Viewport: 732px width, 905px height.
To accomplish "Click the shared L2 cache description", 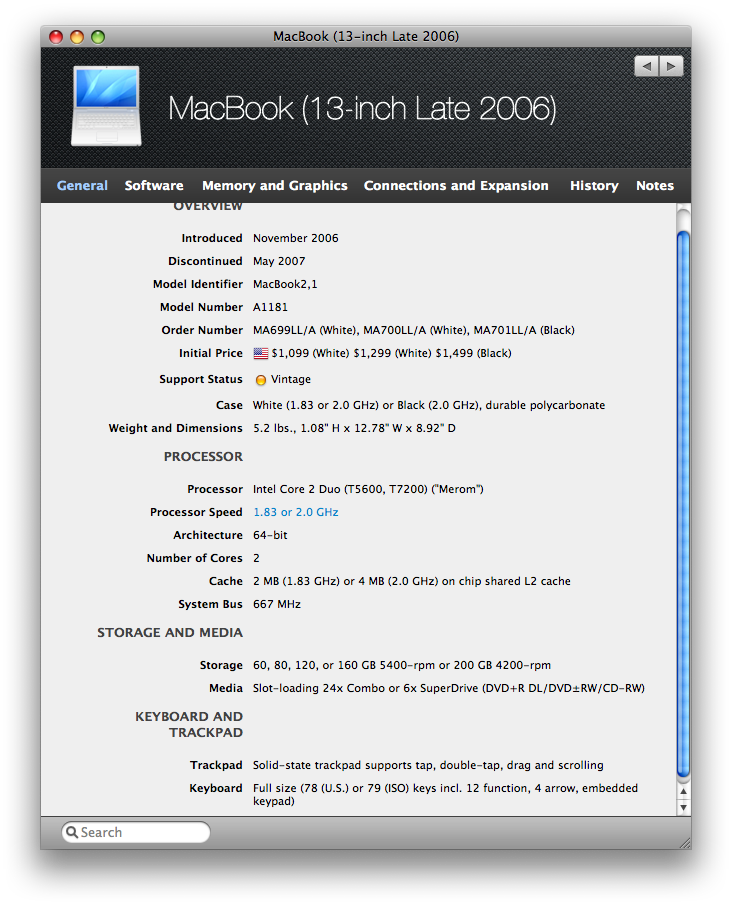I will click(x=412, y=582).
